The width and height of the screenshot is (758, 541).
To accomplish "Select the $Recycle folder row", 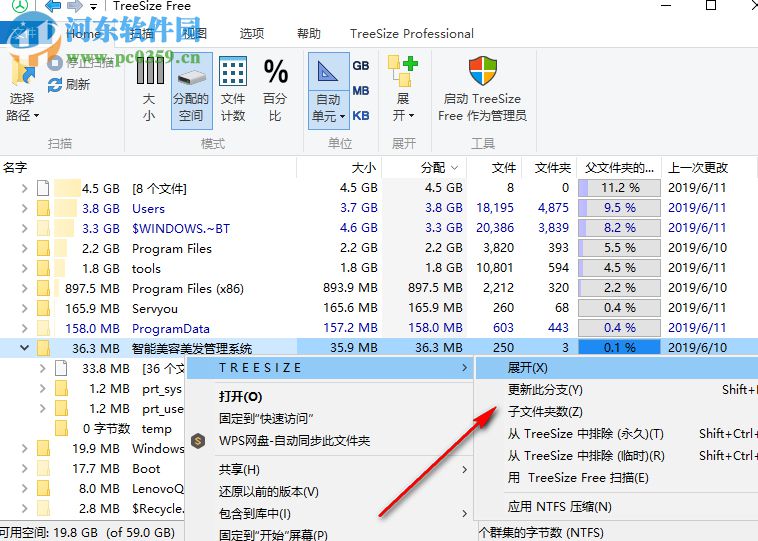I will pyautogui.click(x=92, y=509).
